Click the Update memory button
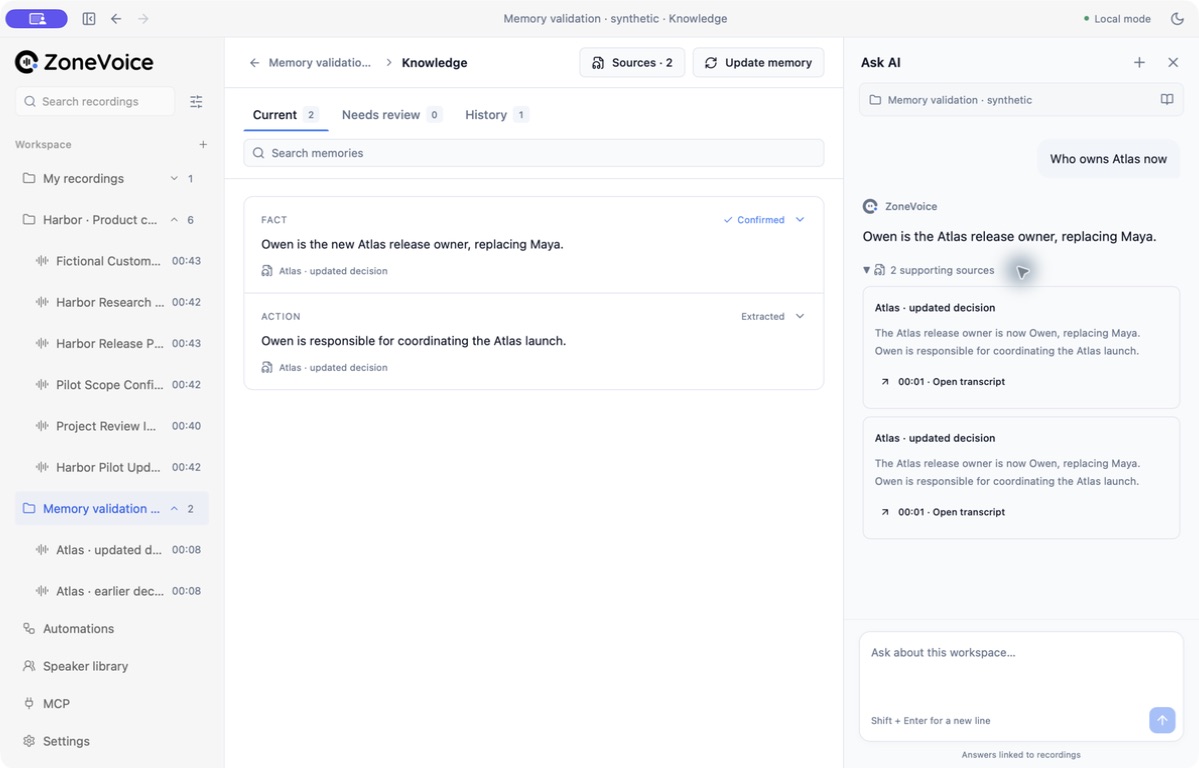 click(x=758, y=63)
